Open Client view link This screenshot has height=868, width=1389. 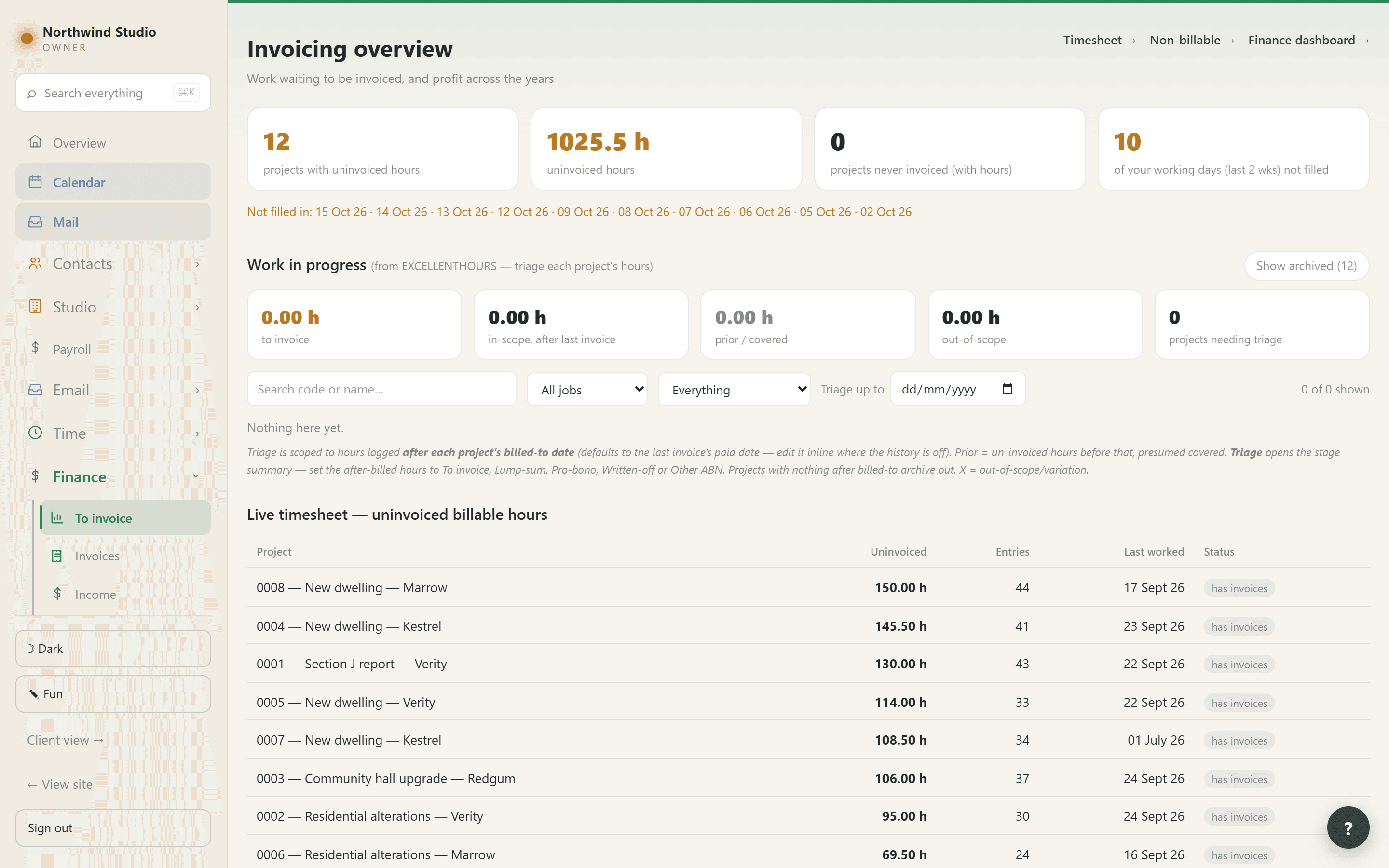point(65,740)
